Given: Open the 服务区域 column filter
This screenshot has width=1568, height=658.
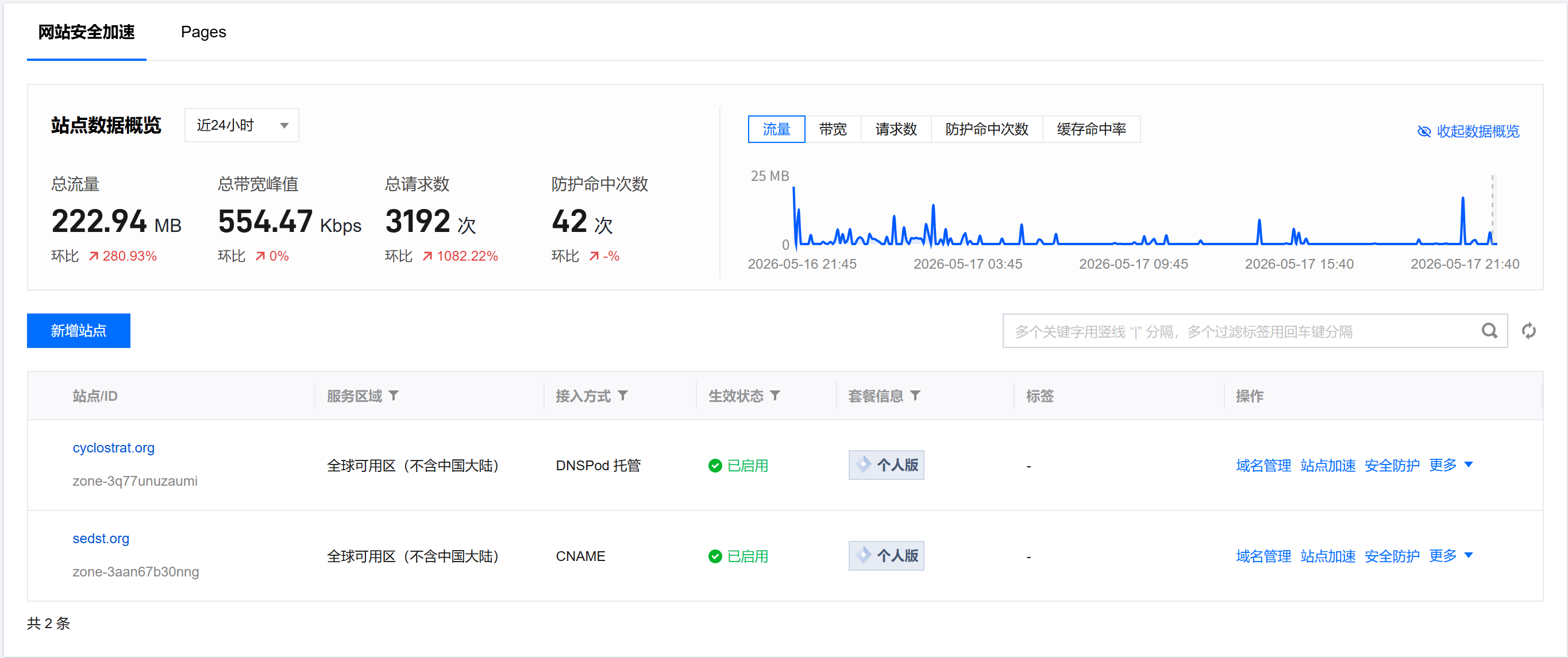Looking at the screenshot, I should (394, 396).
